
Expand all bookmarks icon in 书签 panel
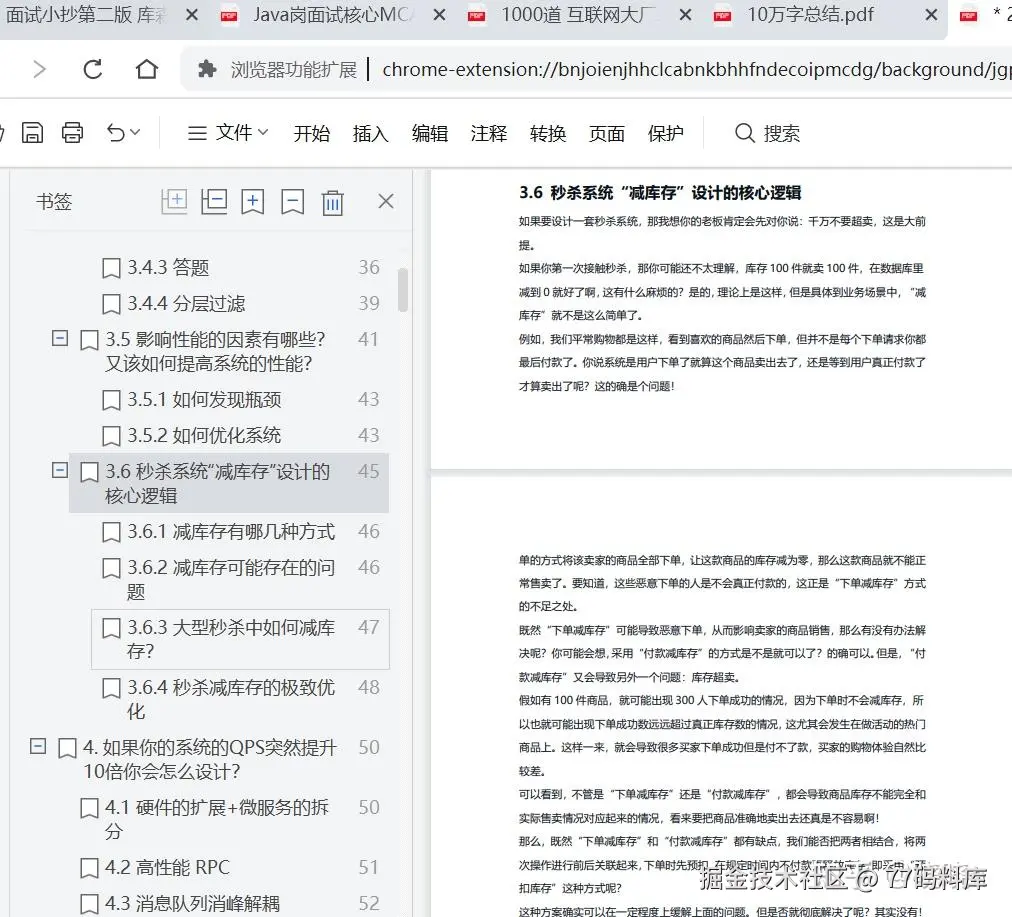[174, 202]
